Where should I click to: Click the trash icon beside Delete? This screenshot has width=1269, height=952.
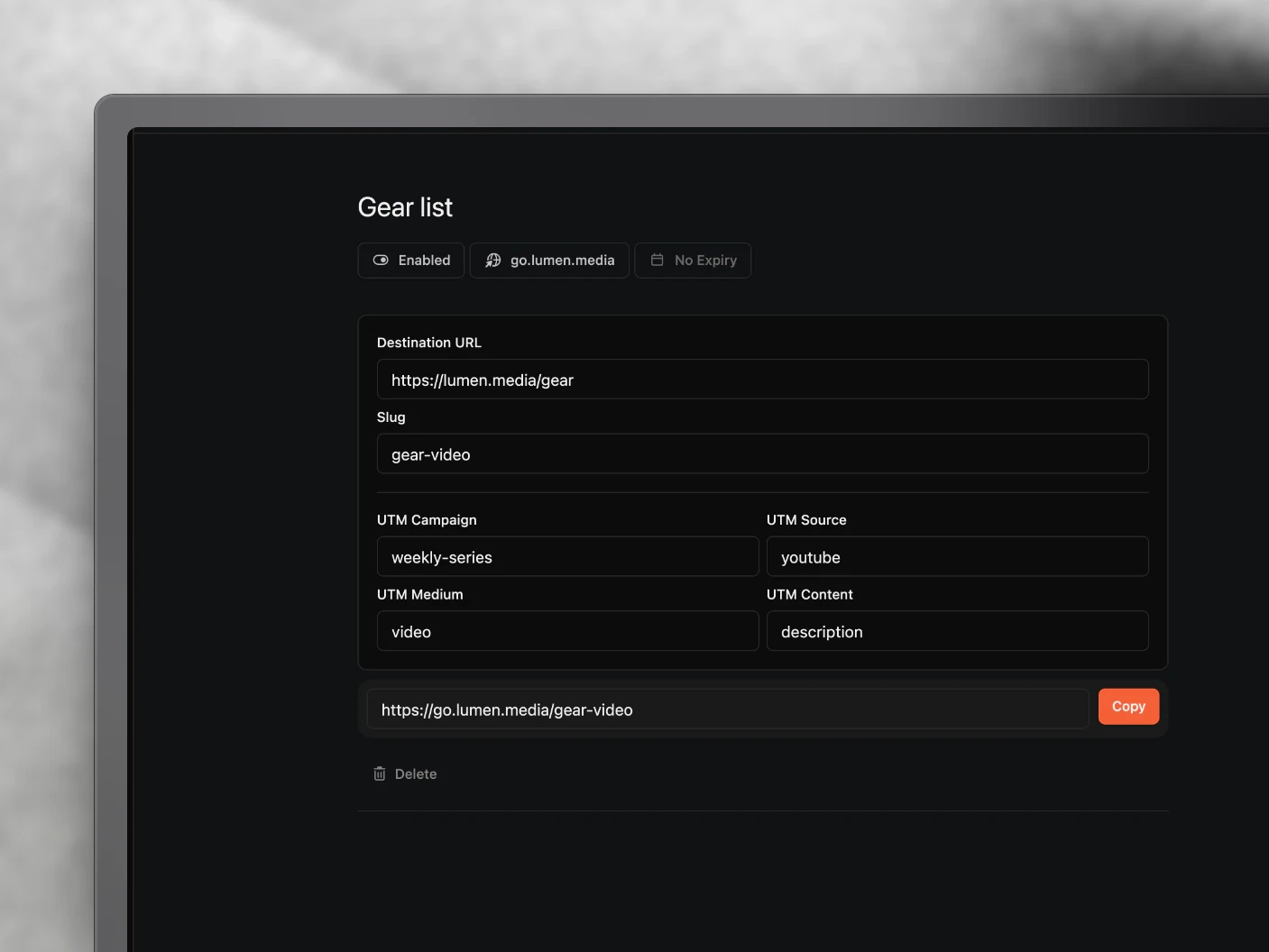(x=380, y=774)
